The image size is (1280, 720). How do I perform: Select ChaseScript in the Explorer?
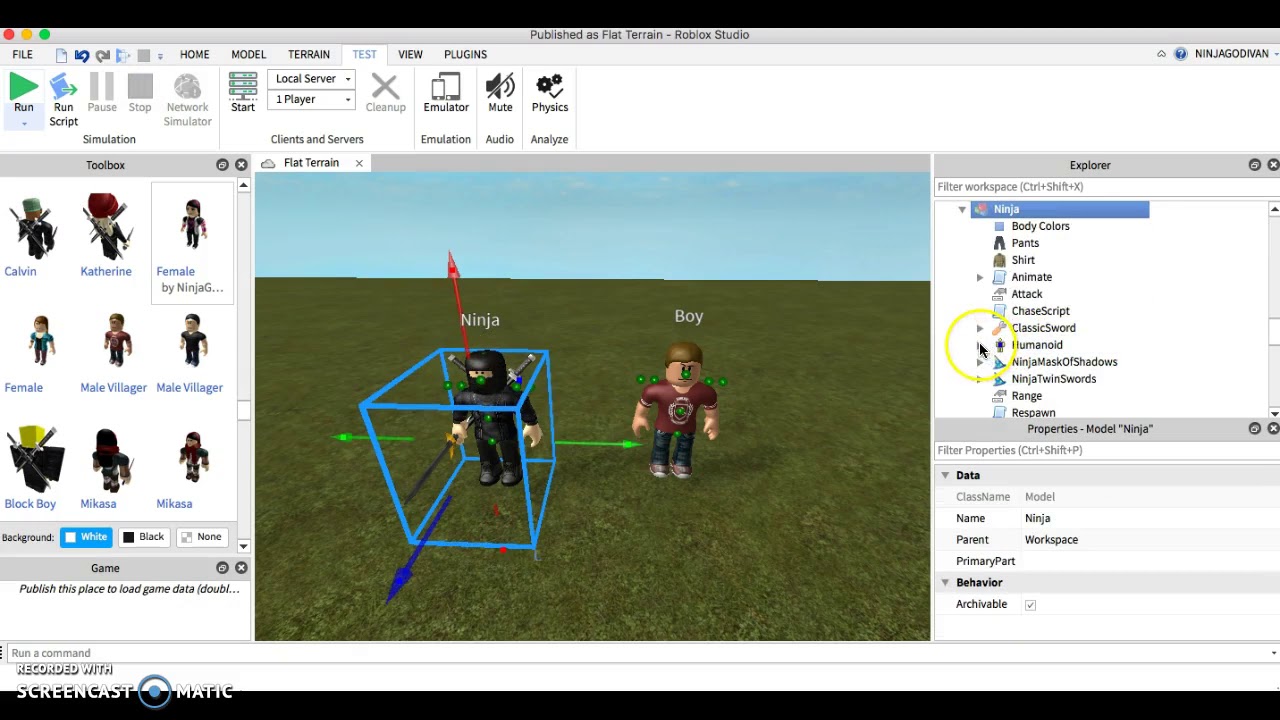(x=1040, y=311)
